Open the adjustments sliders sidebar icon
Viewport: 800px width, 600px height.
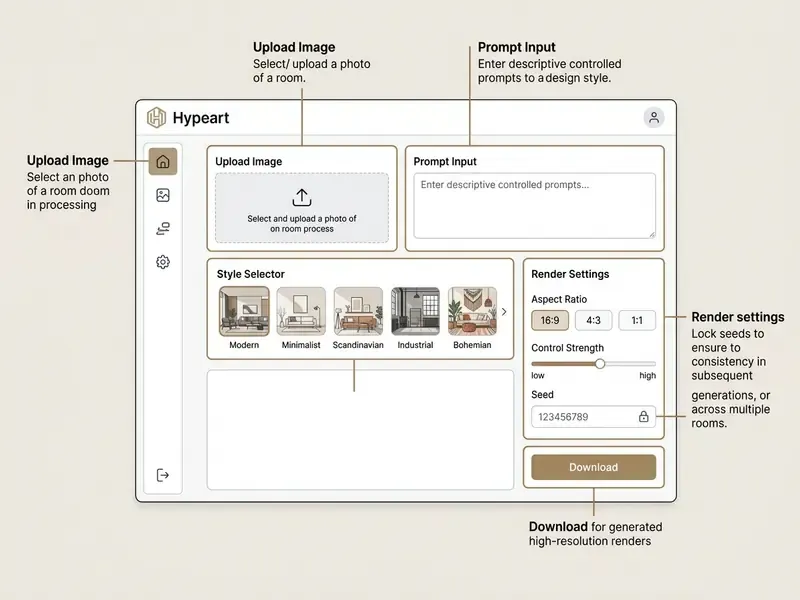(x=163, y=228)
